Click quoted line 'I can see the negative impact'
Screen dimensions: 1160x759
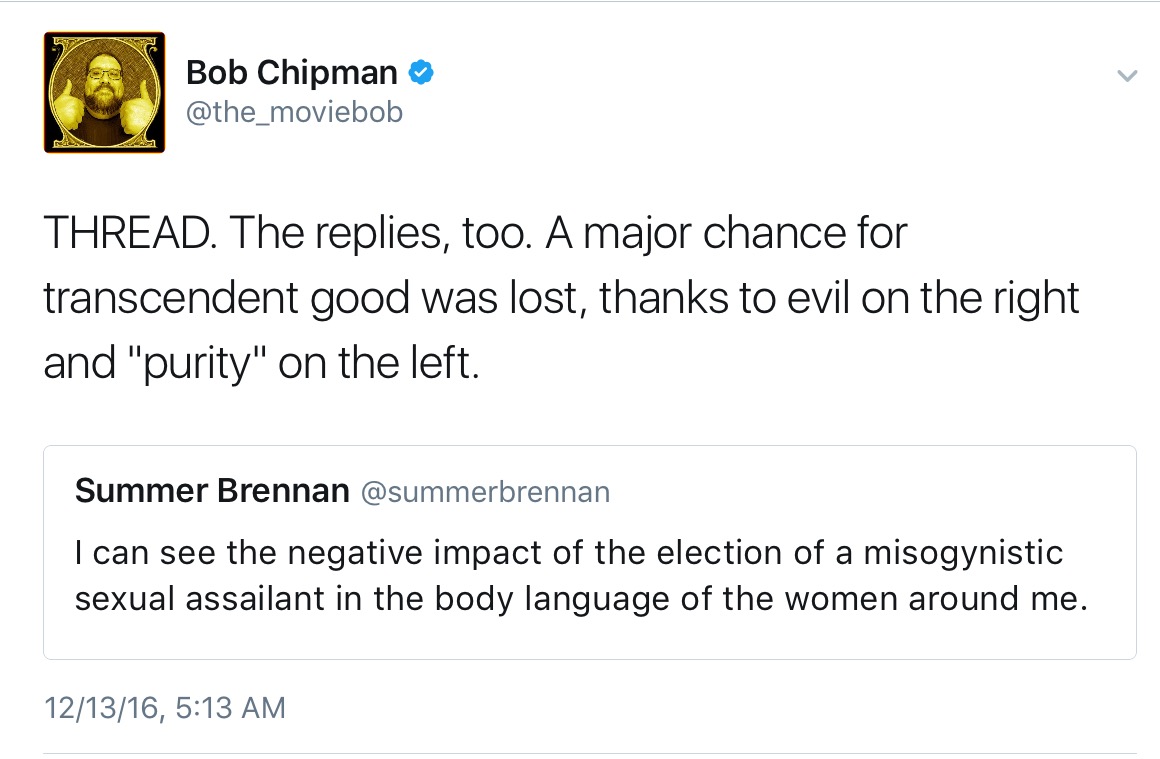click(569, 553)
